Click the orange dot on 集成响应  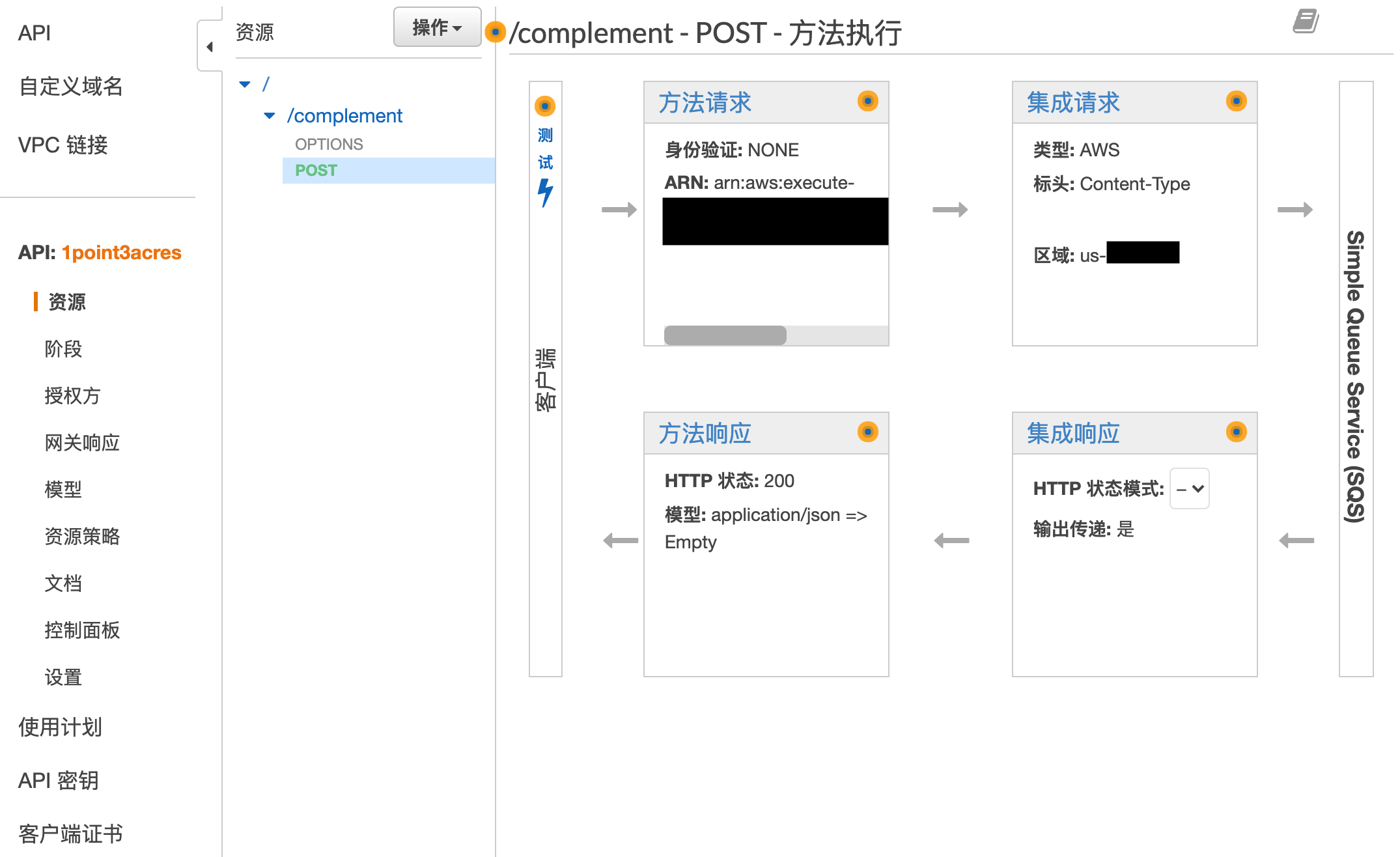pyautogui.click(x=1236, y=432)
